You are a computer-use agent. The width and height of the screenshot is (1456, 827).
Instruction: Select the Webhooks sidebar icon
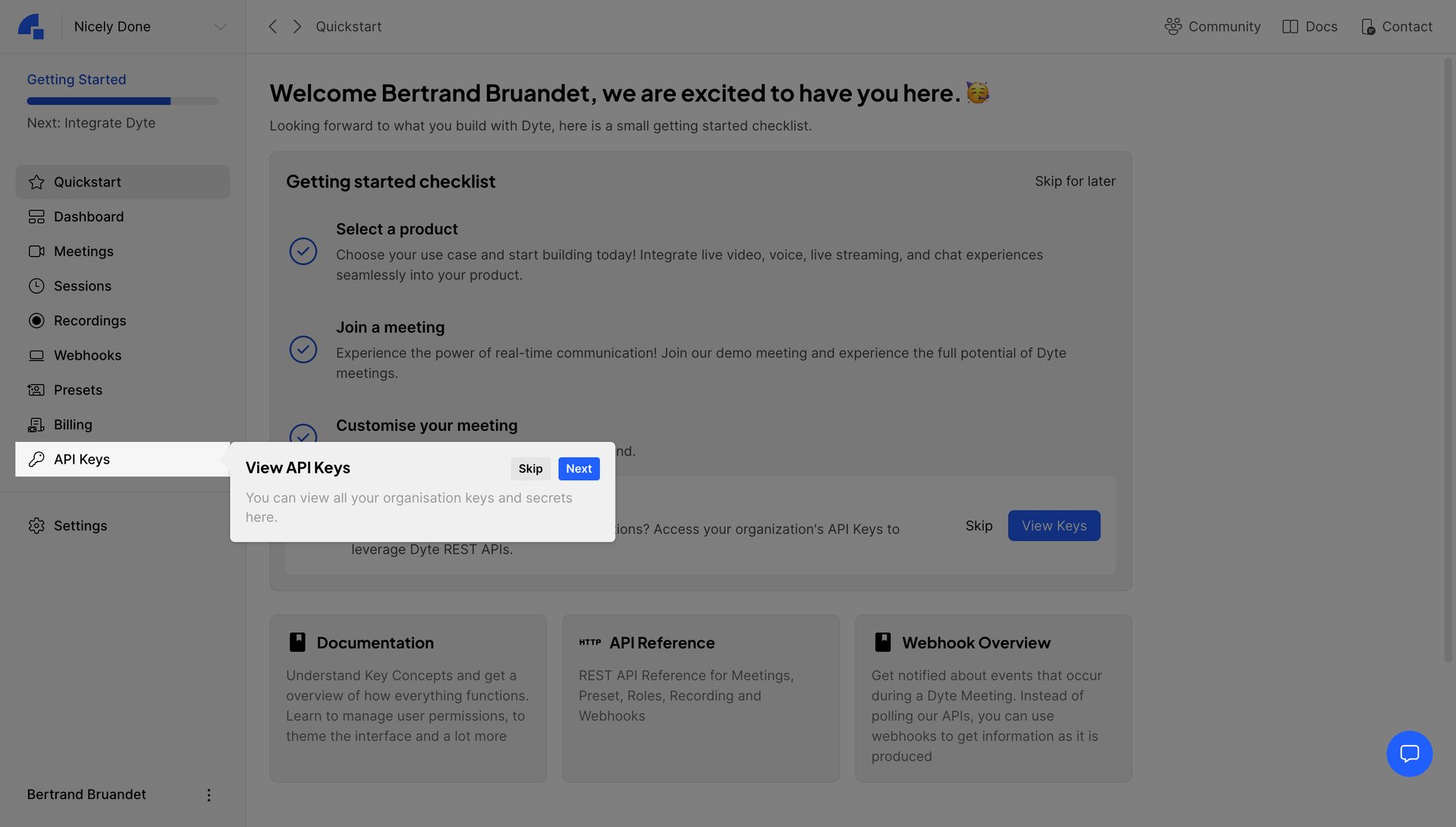click(x=36, y=355)
